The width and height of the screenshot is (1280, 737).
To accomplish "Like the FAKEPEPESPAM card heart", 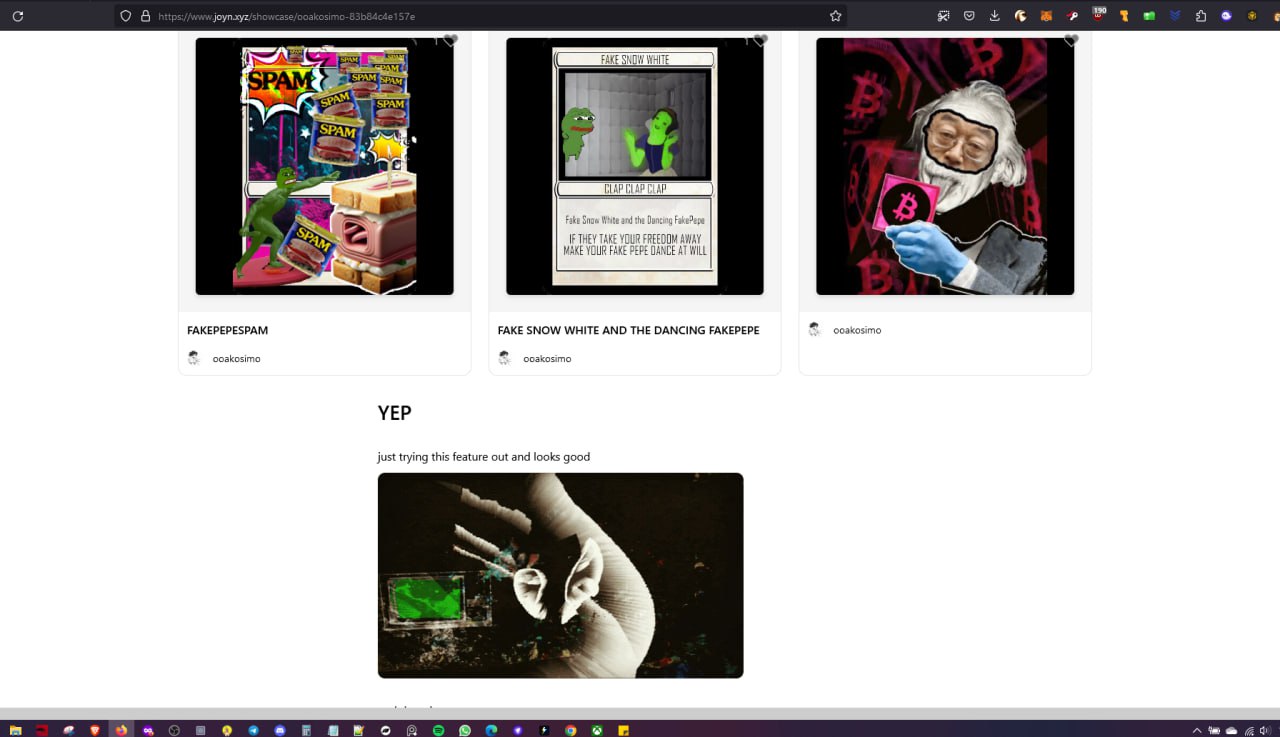I will click(450, 40).
